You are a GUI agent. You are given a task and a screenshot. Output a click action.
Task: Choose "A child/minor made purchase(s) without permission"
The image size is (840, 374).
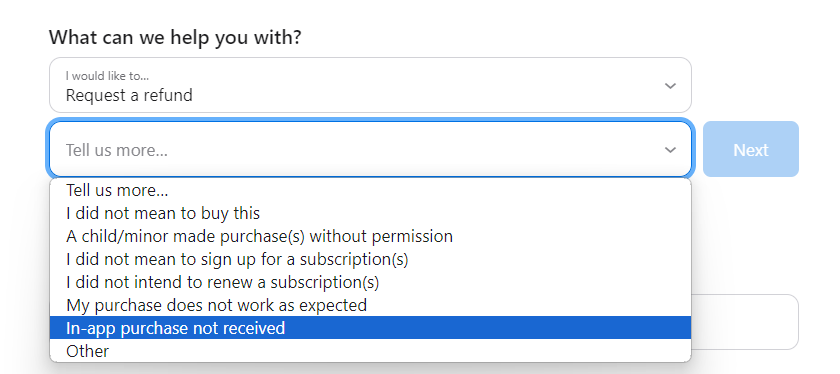click(370, 236)
